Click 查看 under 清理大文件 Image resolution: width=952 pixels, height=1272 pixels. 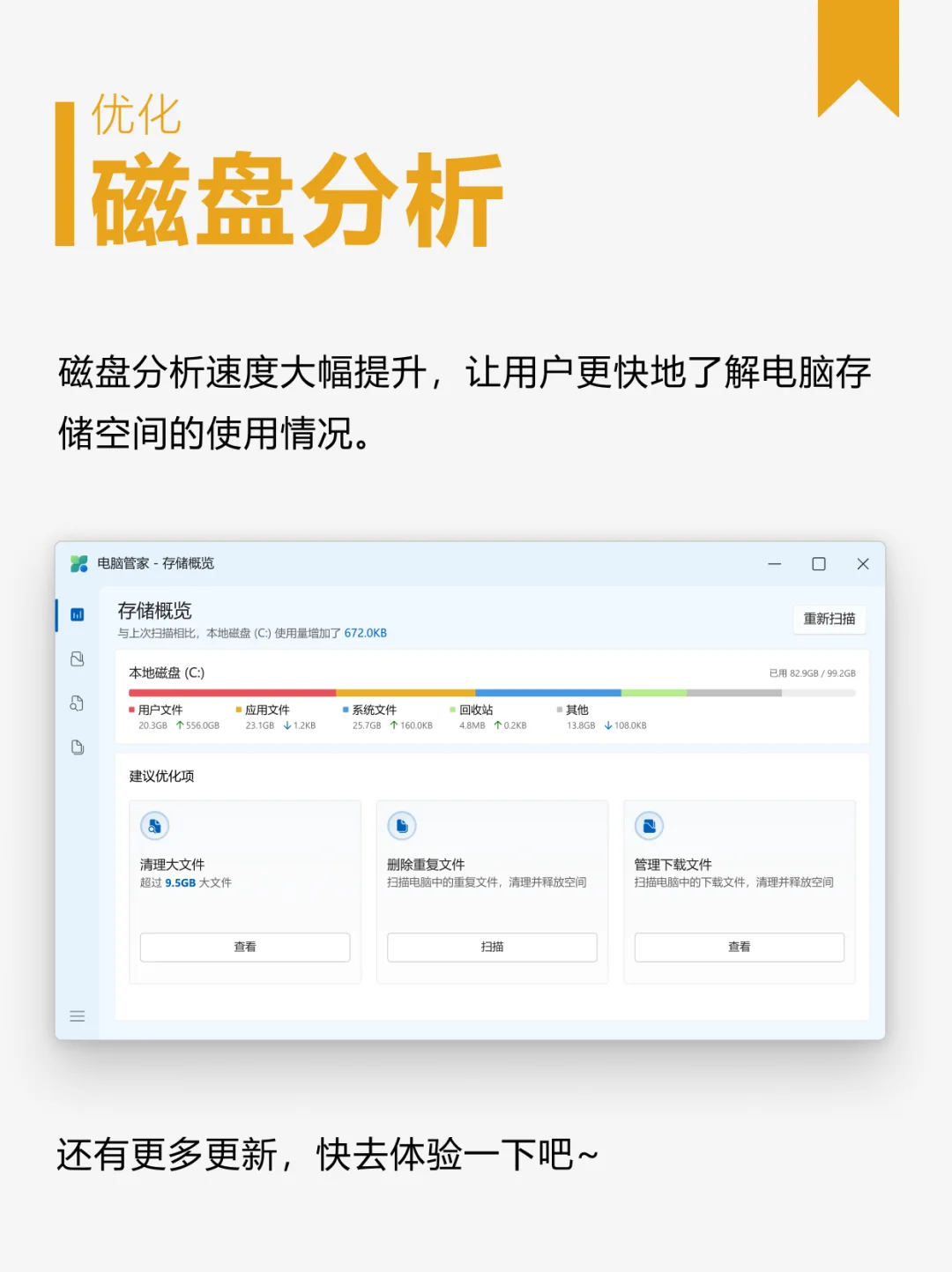tap(244, 947)
